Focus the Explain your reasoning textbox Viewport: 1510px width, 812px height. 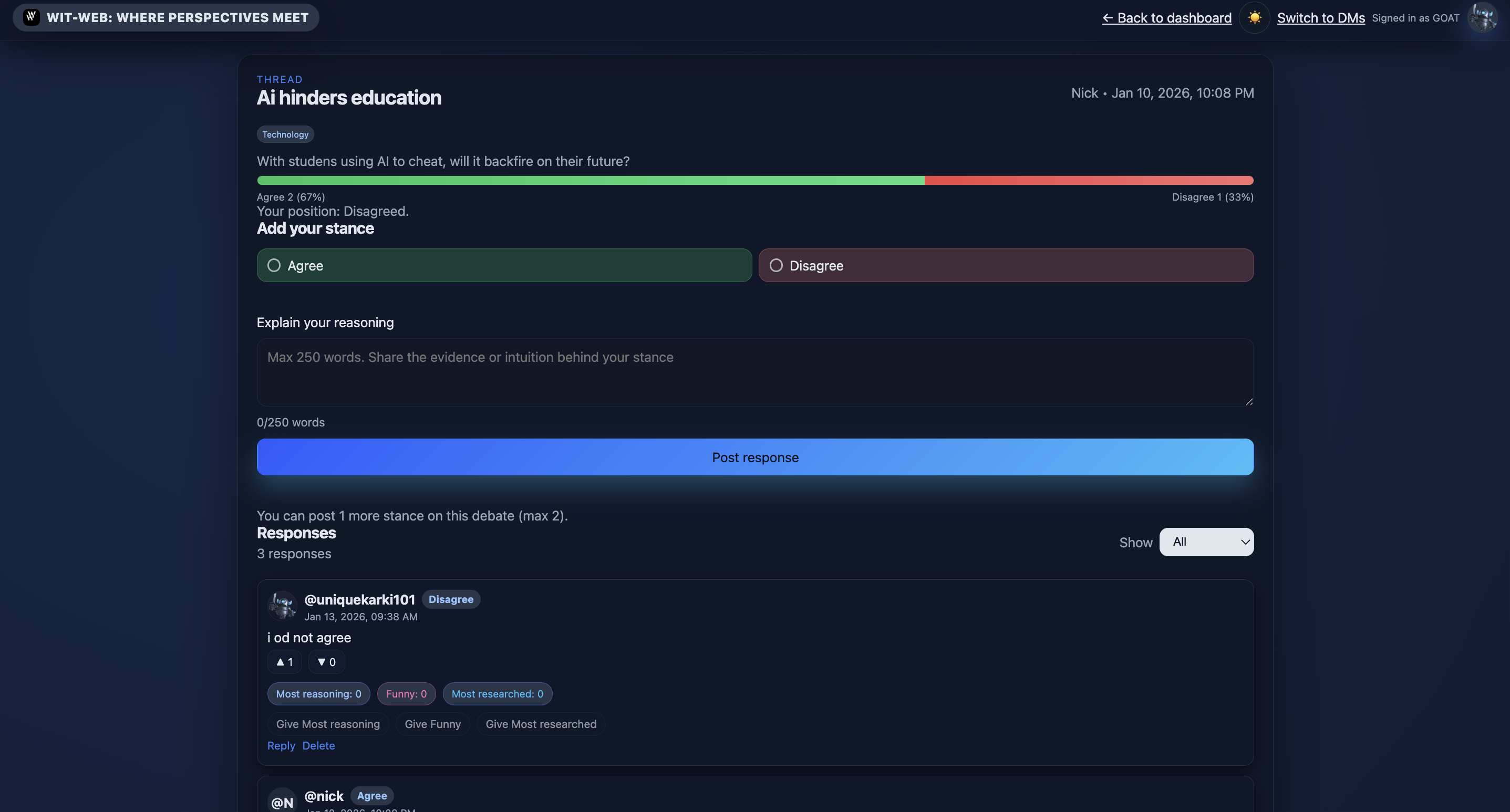[x=754, y=372]
